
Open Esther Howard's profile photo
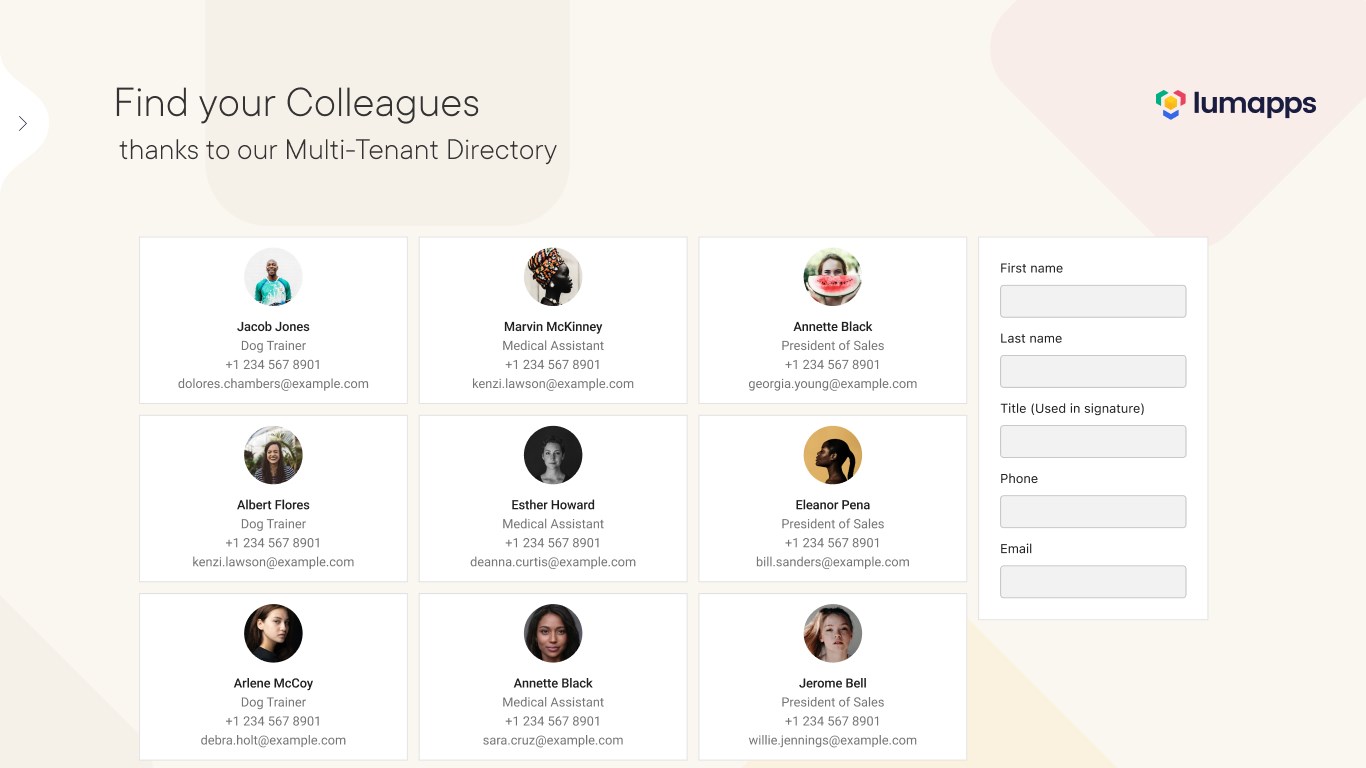[x=553, y=455]
